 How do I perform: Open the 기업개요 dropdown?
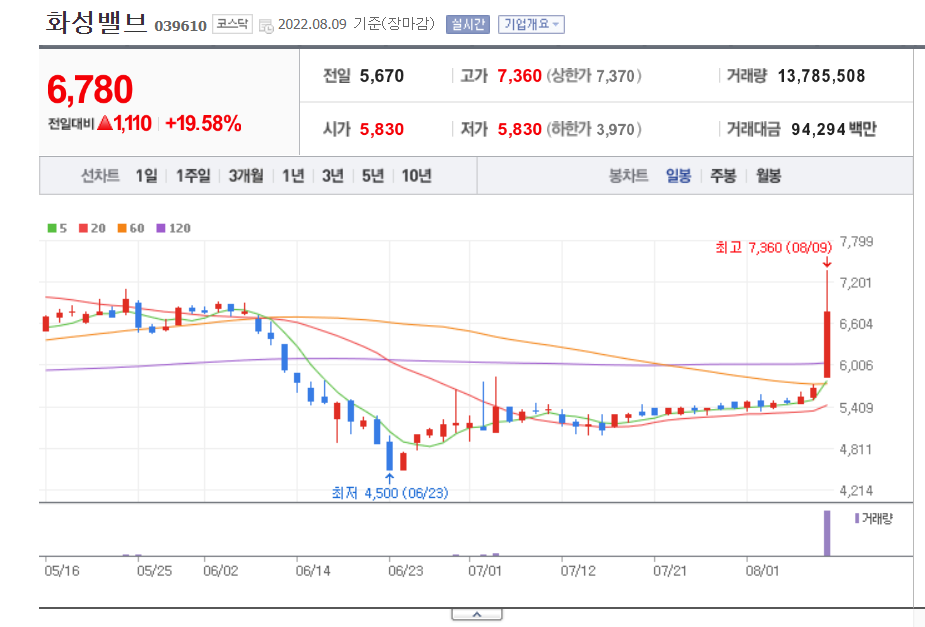click(x=531, y=24)
